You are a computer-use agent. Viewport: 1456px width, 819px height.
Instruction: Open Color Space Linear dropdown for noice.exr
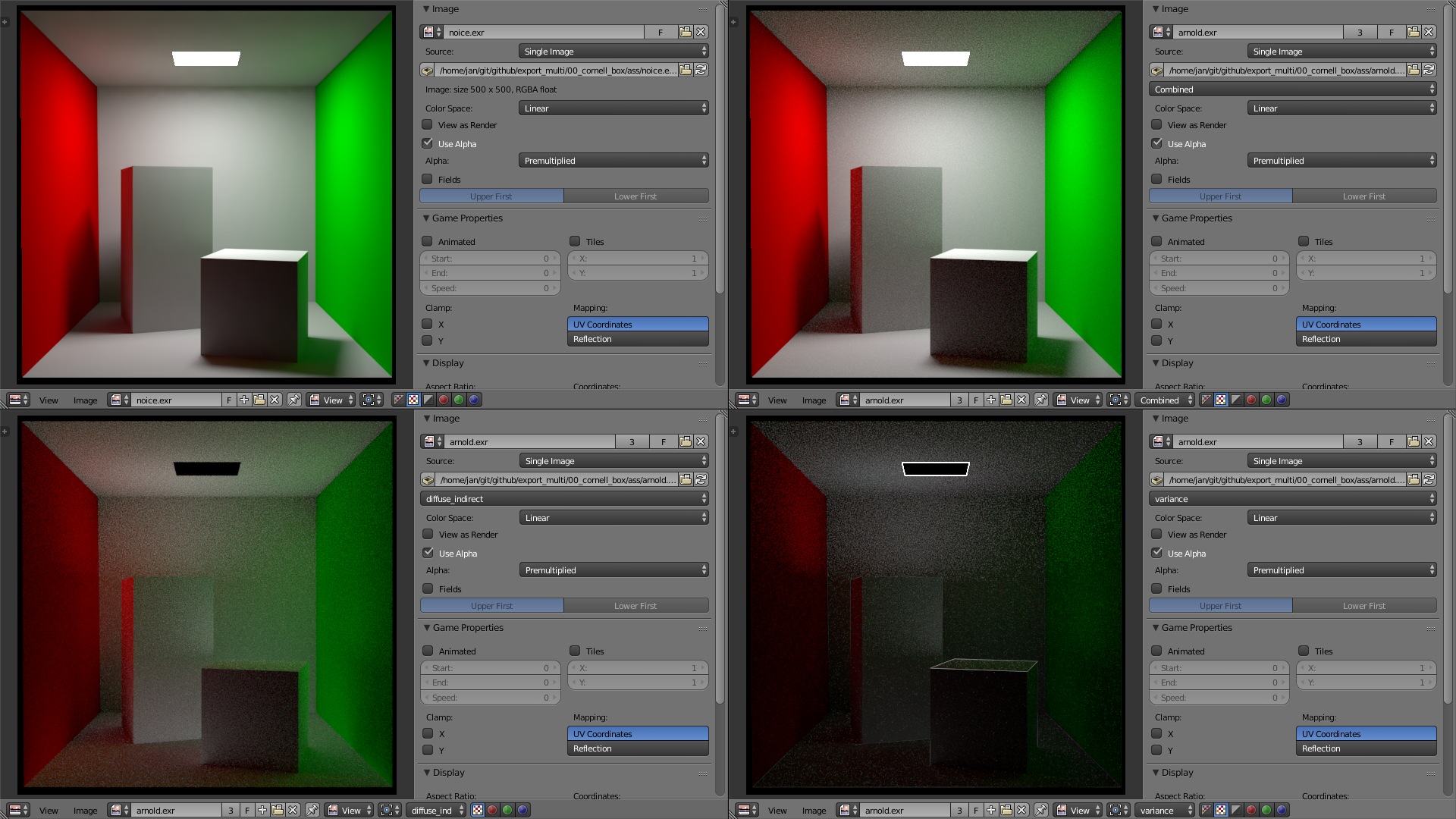click(613, 108)
